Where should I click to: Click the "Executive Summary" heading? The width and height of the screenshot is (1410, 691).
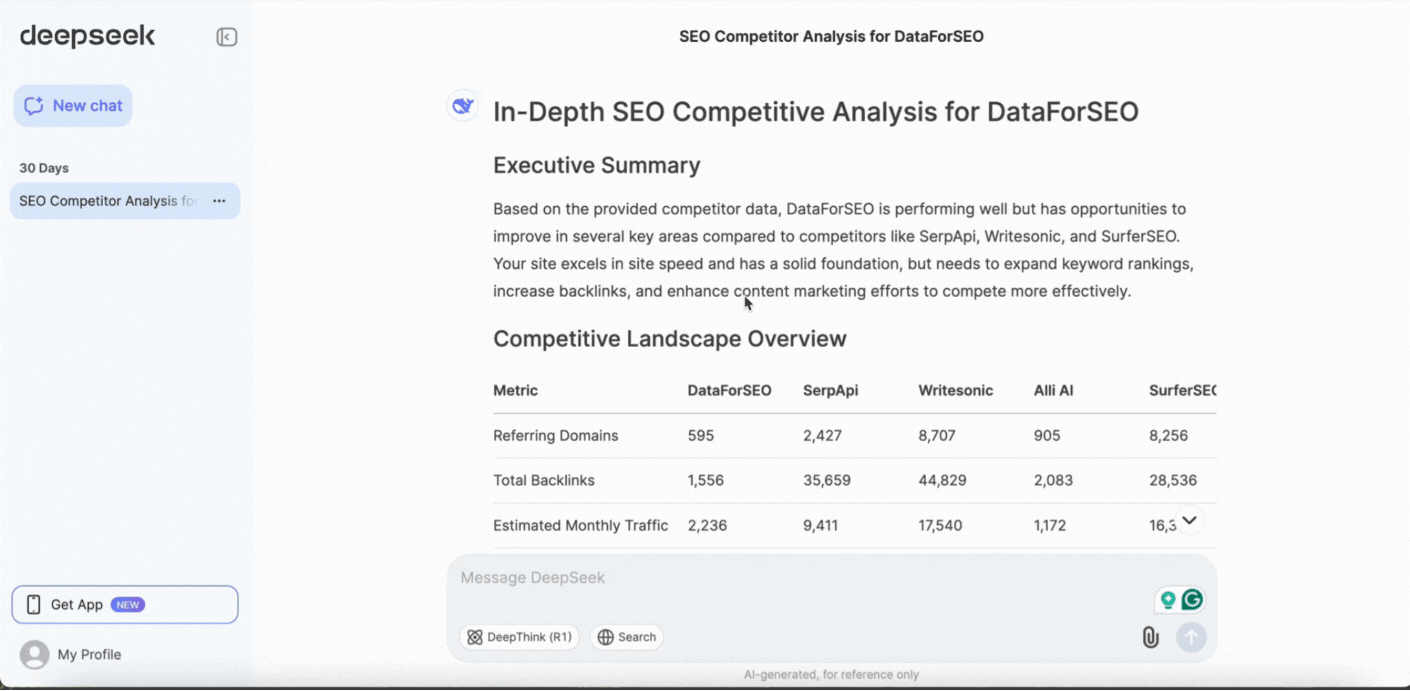(597, 166)
